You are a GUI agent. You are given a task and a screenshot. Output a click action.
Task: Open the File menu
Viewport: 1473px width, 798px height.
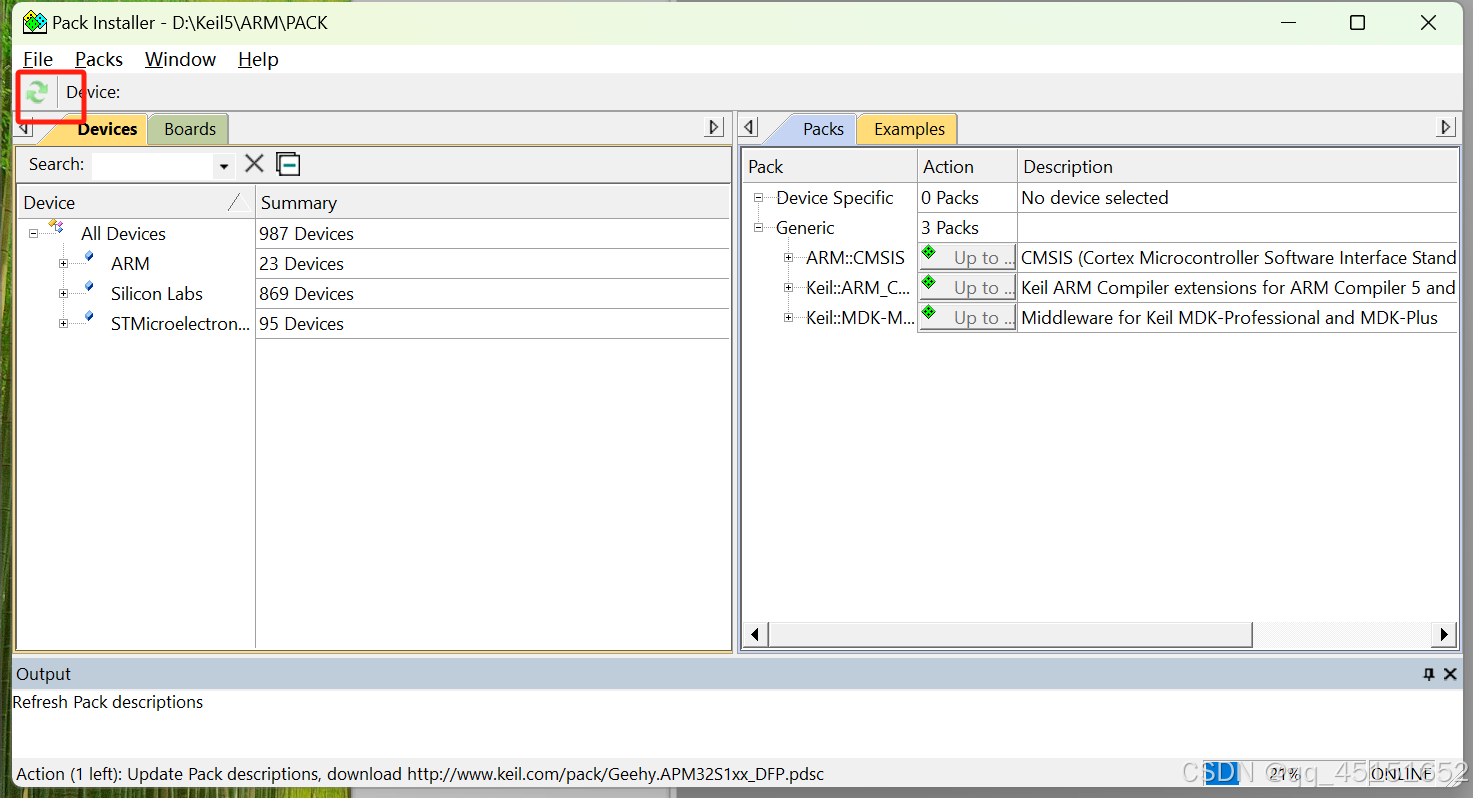click(38, 59)
